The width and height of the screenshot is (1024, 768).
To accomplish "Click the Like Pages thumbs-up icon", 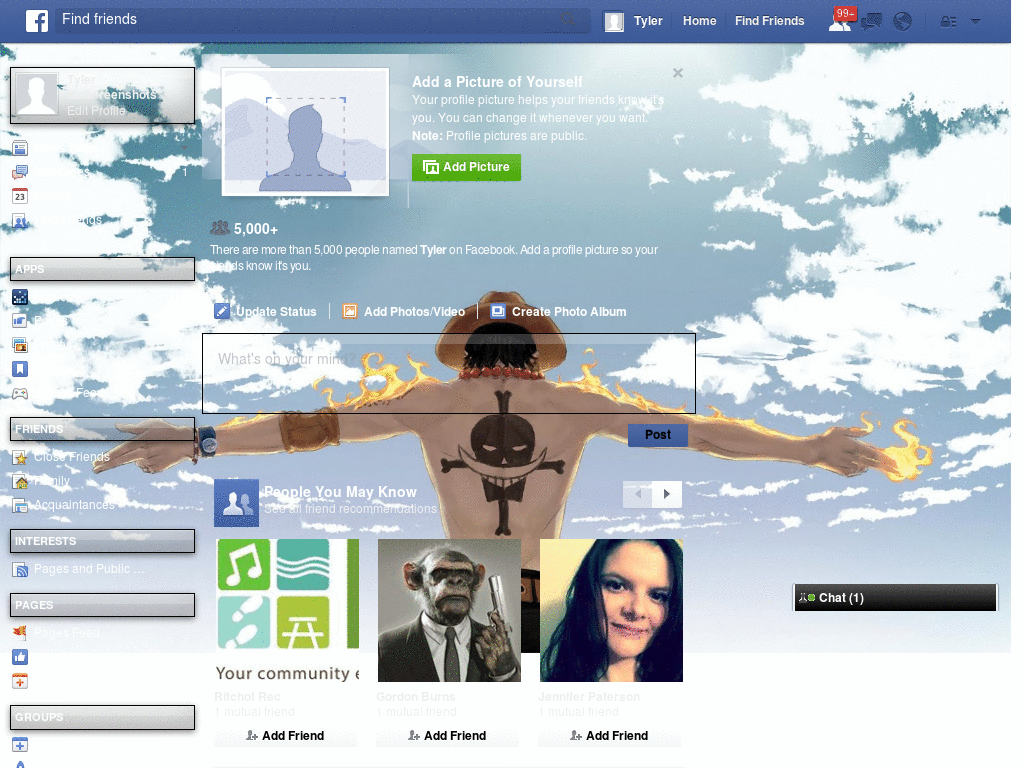I will (20, 657).
